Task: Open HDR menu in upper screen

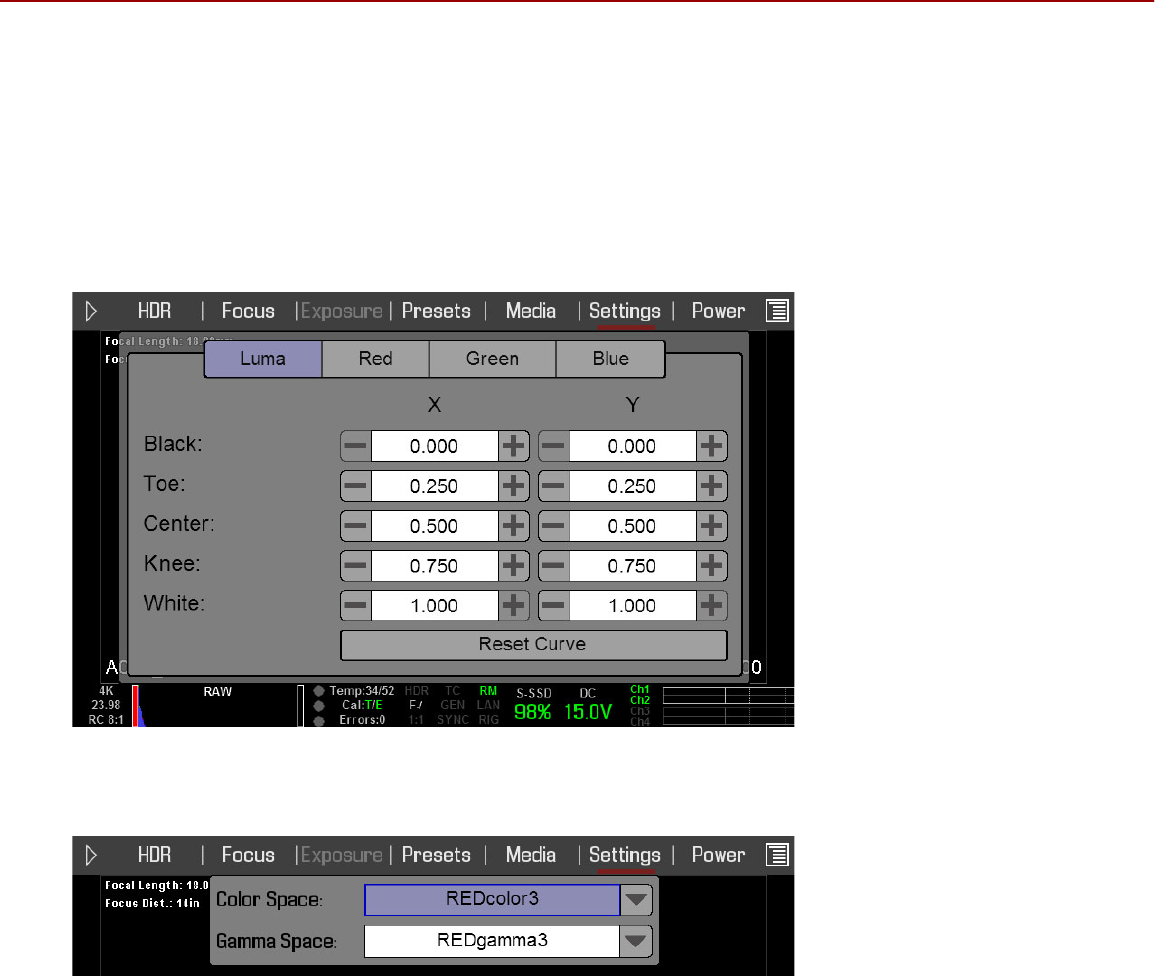Action: pyautogui.click(x=155, y=311)
